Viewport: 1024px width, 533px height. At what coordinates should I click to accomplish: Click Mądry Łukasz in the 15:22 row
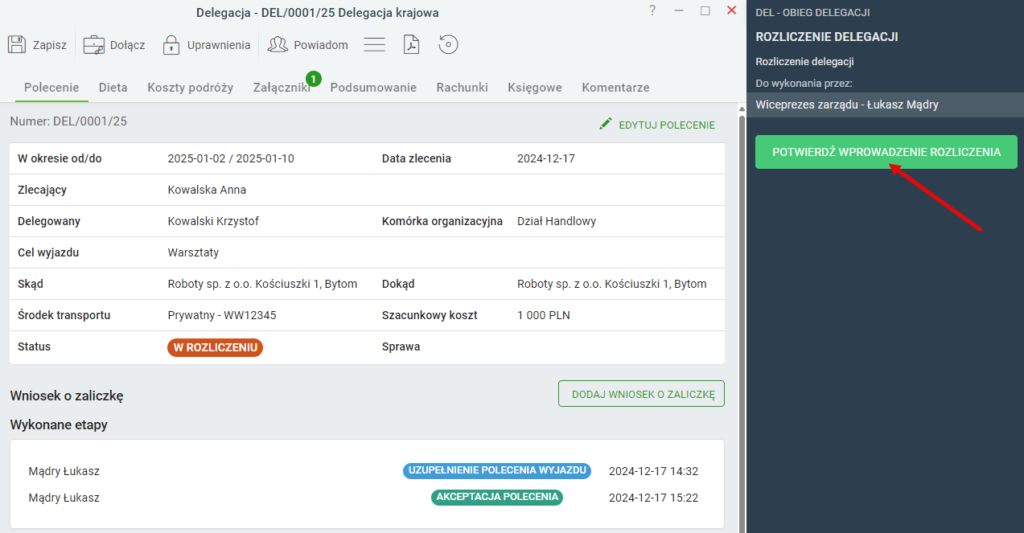[64, 498]
